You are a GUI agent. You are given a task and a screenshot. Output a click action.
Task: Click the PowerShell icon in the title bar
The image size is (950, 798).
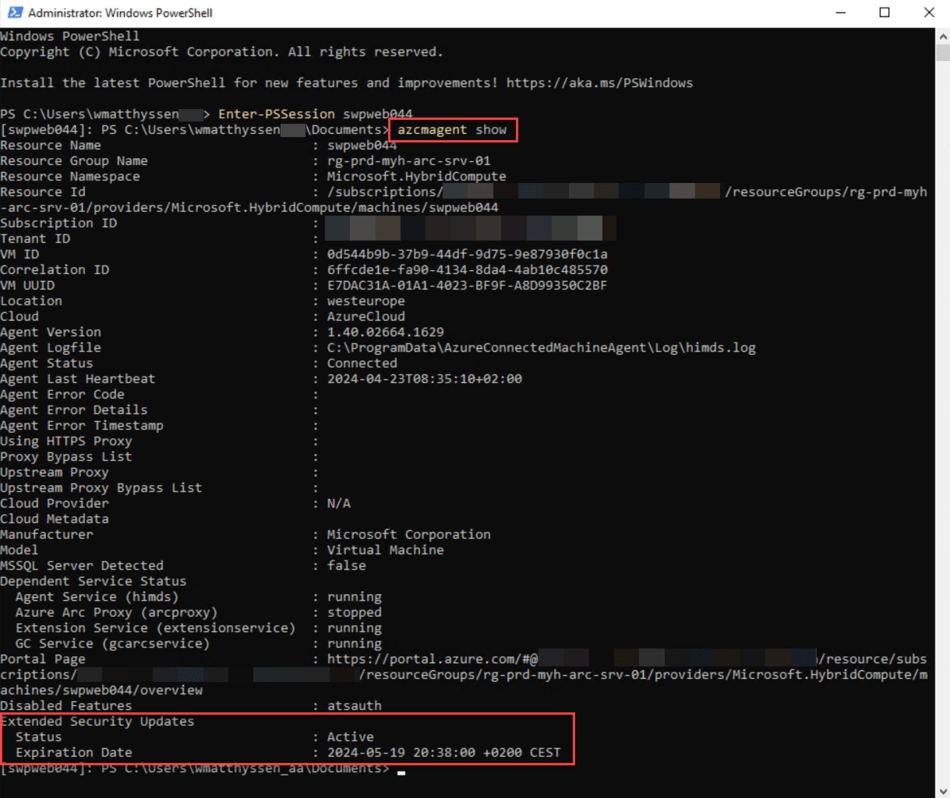point(14,12)
